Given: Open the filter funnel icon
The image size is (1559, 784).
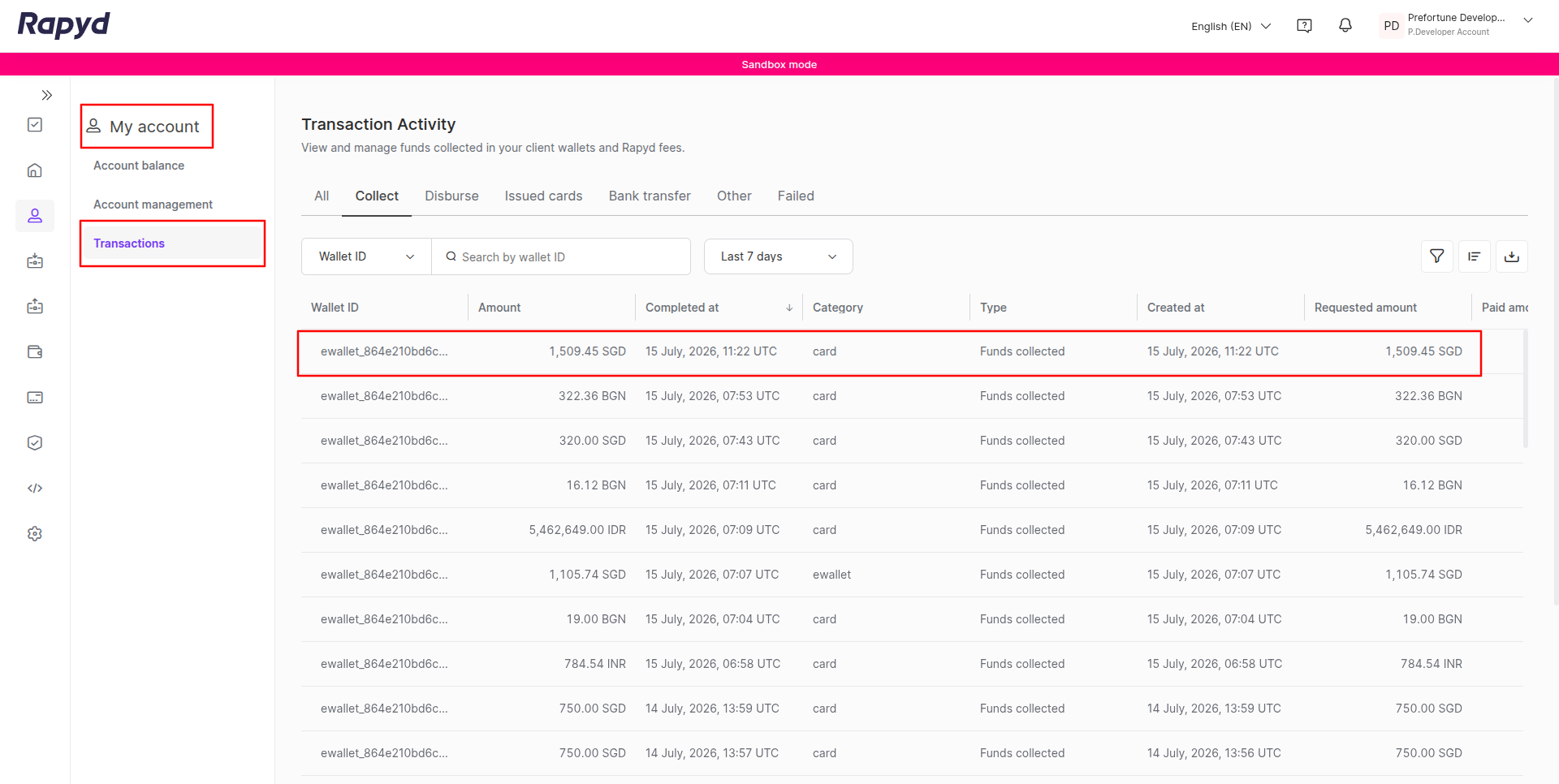Looking at the screenshot, I should (1437, 256).
